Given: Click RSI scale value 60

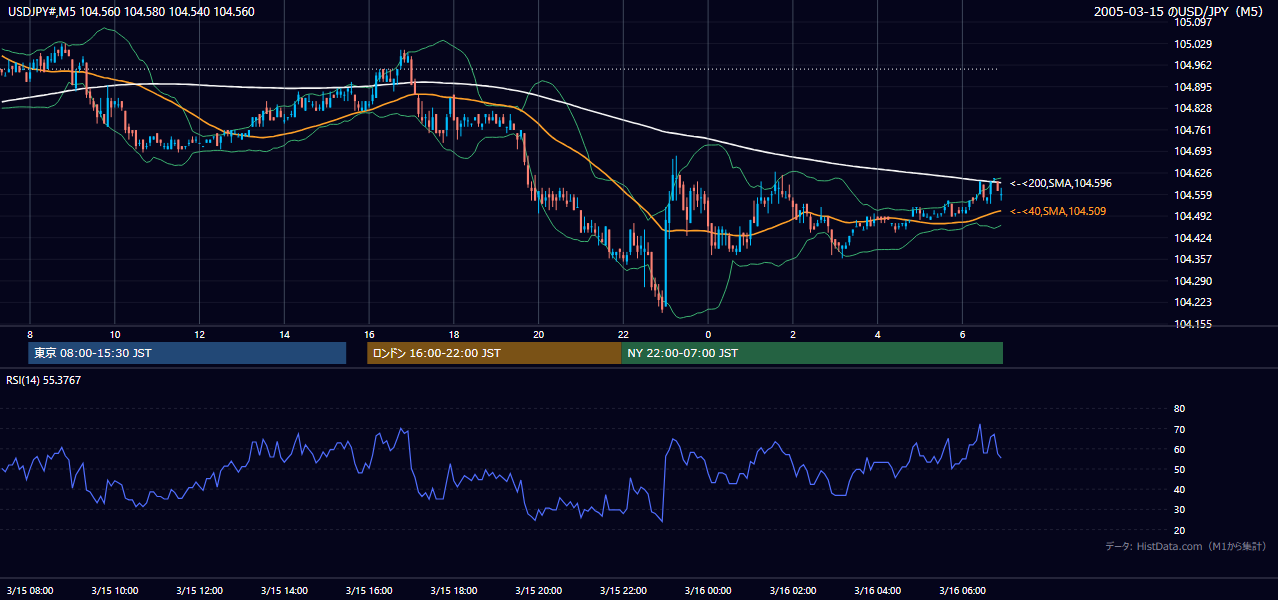Looking at the screenshot, I should pyautogui.click(x=1179, y=449).
